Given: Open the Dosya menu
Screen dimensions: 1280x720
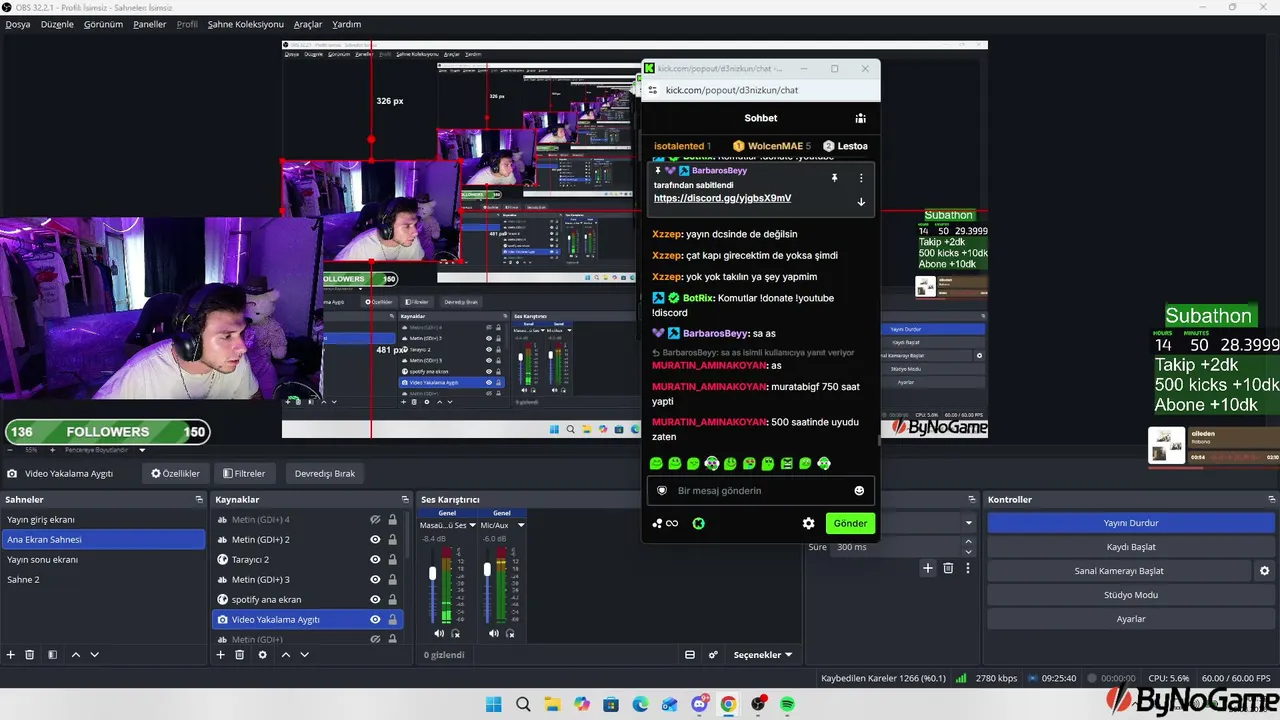Looking at the screenshot, I should [x=18, y=24].
